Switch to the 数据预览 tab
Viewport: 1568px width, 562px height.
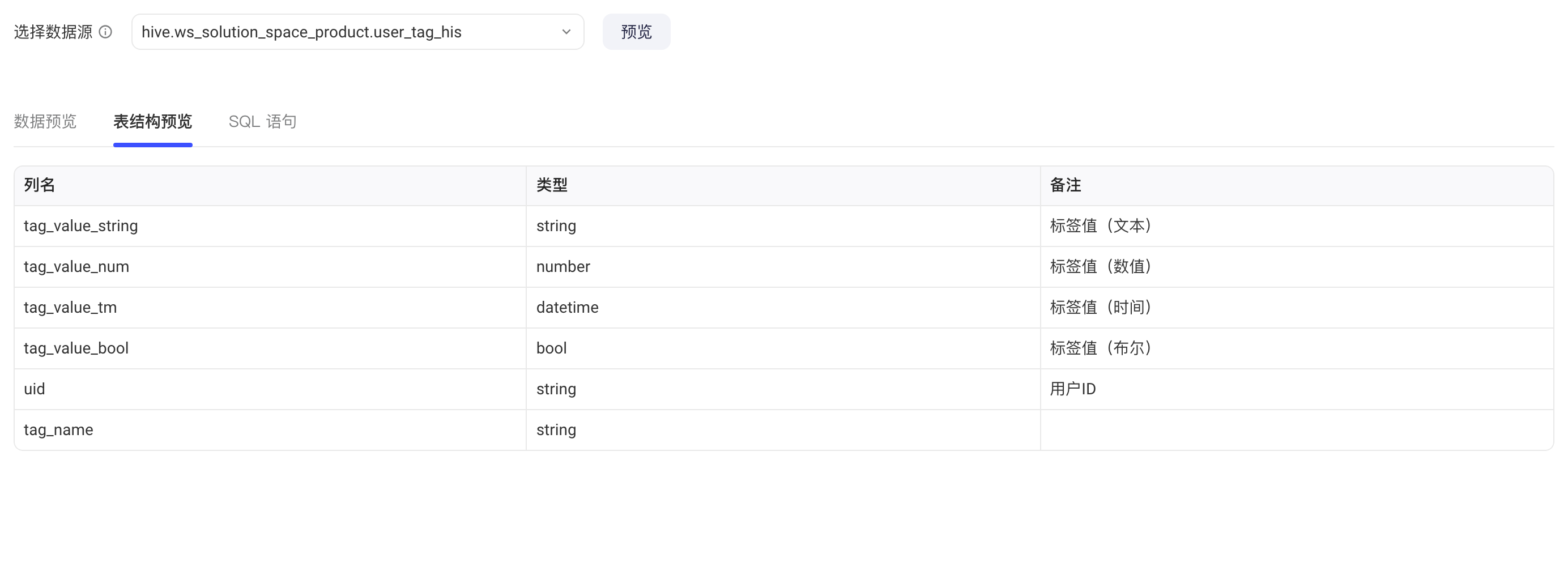(45, 121)
